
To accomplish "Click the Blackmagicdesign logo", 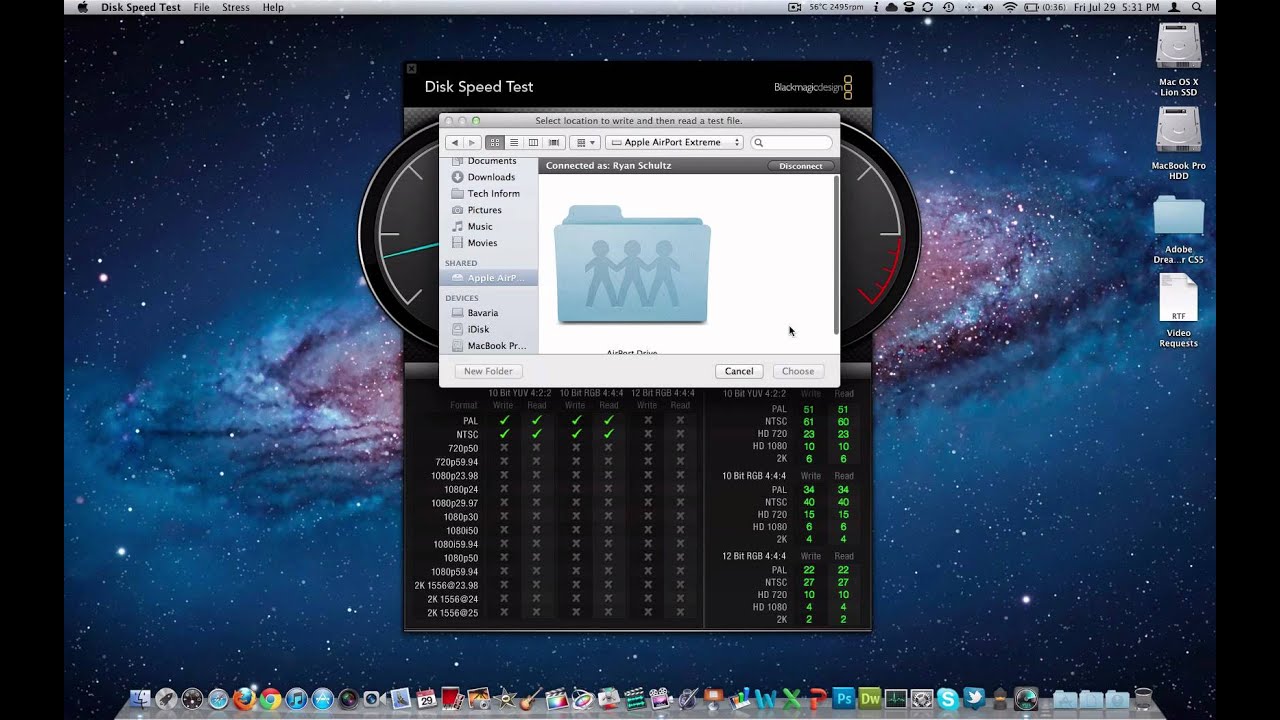I will coord(813,87).
